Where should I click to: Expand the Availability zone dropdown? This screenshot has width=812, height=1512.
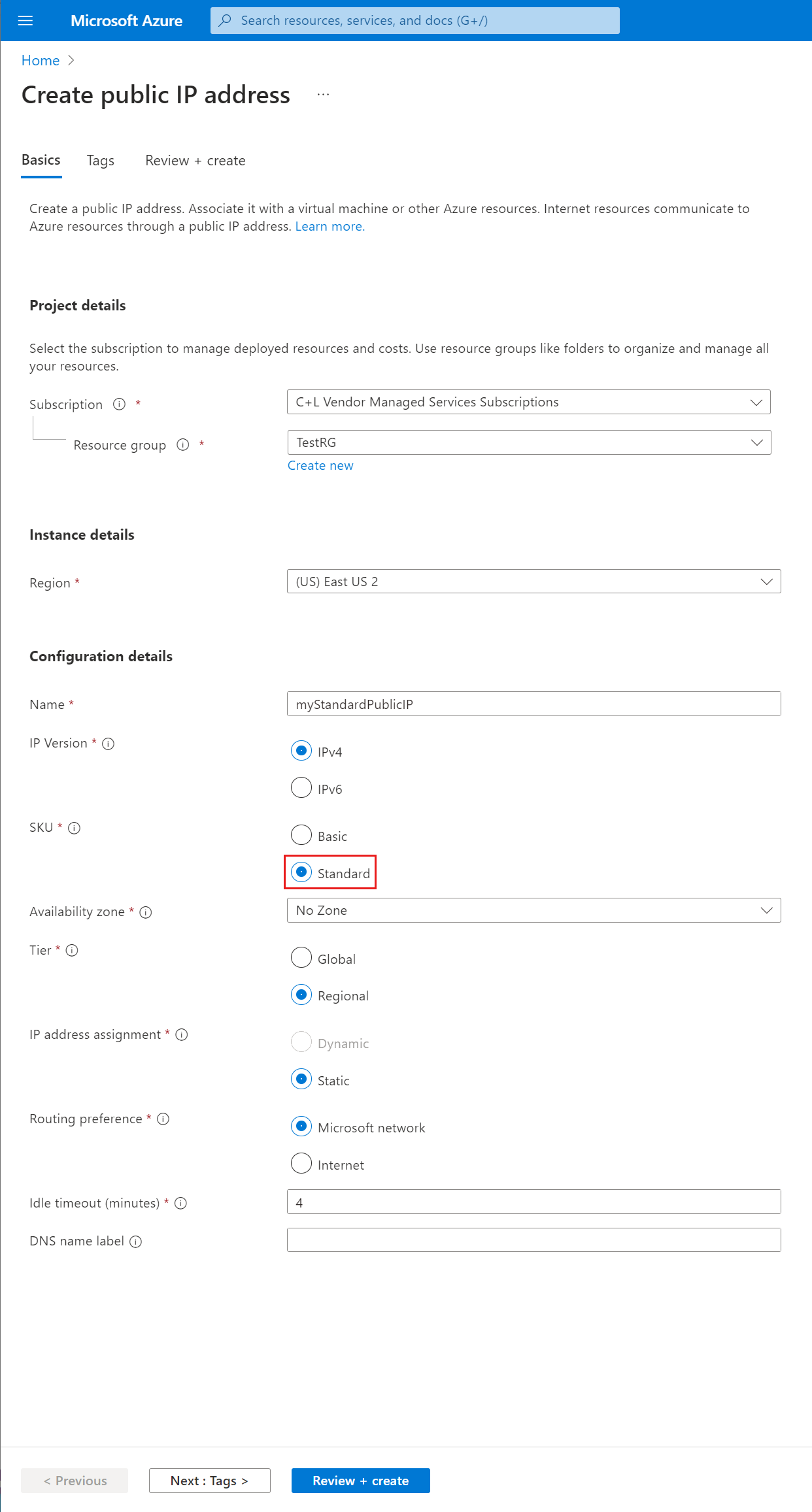point(533,910)
